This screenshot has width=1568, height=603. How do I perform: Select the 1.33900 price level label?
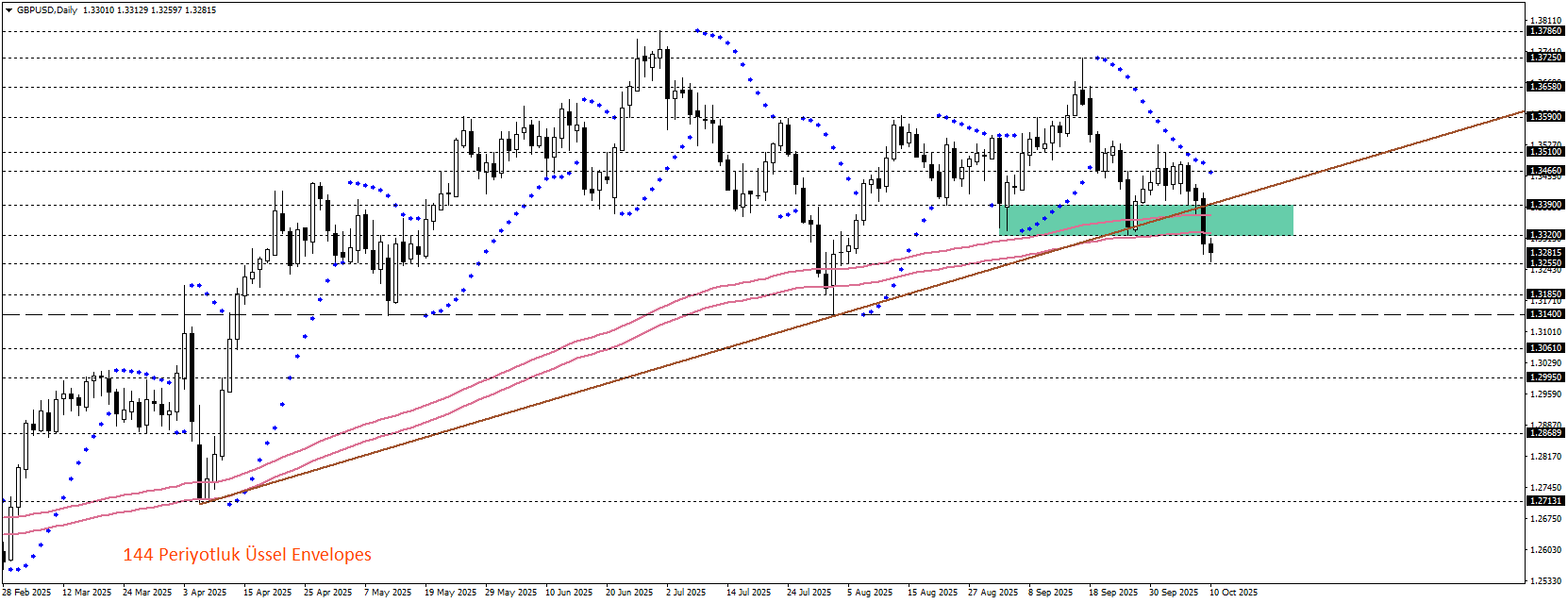[1545, 205]
